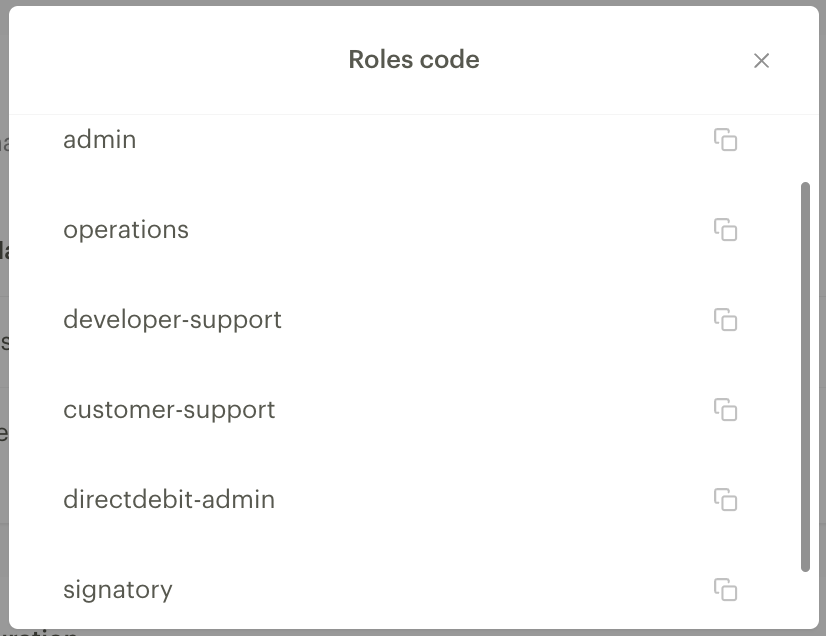
Task: Copy the developer-support role code
Action: tap(725, 320)
